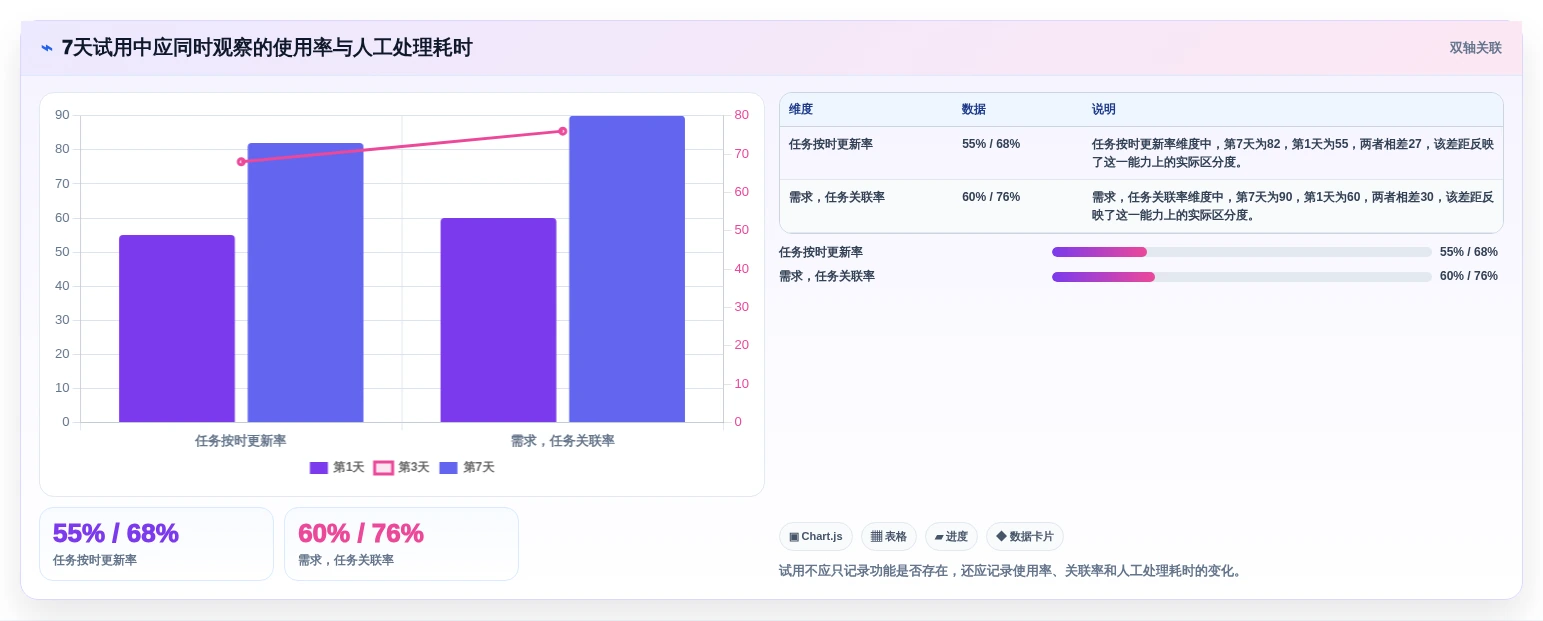Click the blue 第7天 legend swatch
This screenshot has width=1543, height=621.
[x=448, y=468]
